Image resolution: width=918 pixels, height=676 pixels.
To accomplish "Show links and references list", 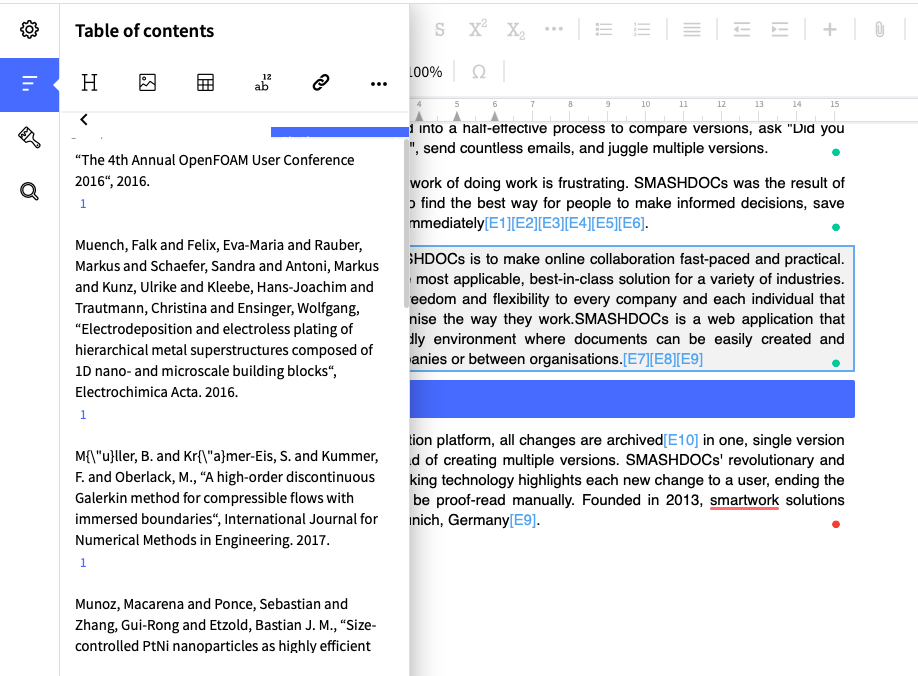I will [321, 83].
